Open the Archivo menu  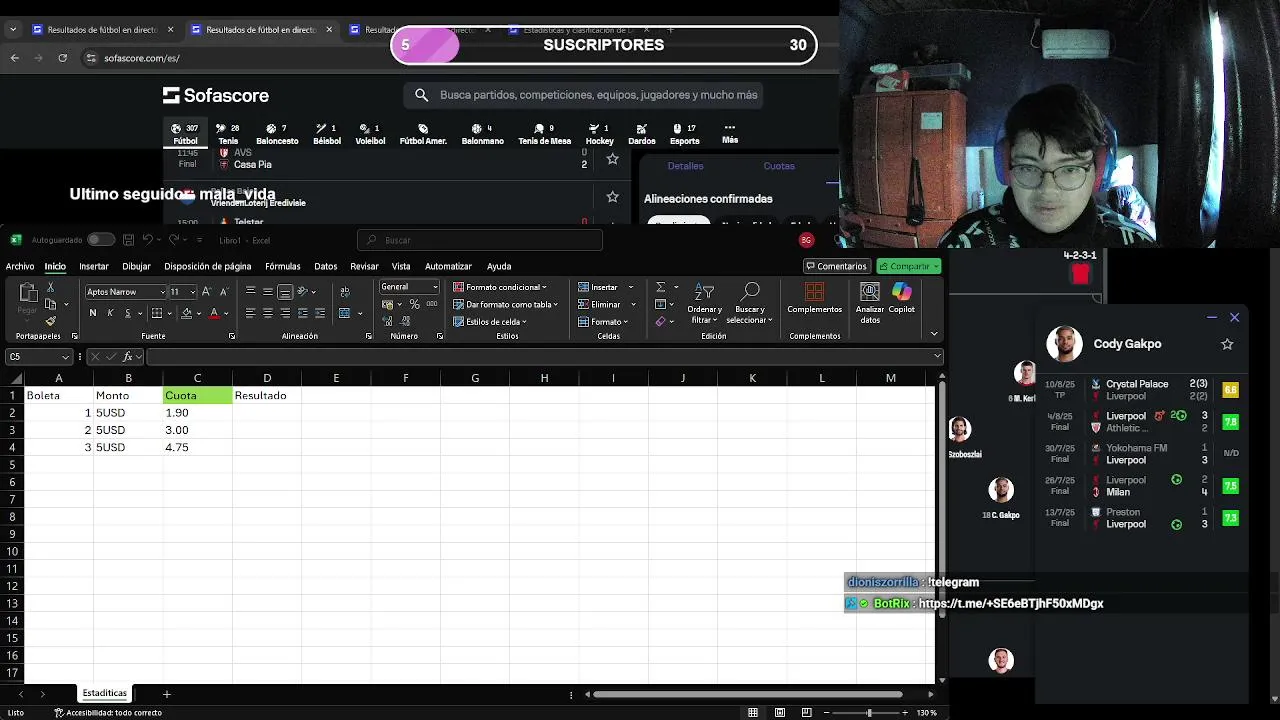[x=20, y=266]
